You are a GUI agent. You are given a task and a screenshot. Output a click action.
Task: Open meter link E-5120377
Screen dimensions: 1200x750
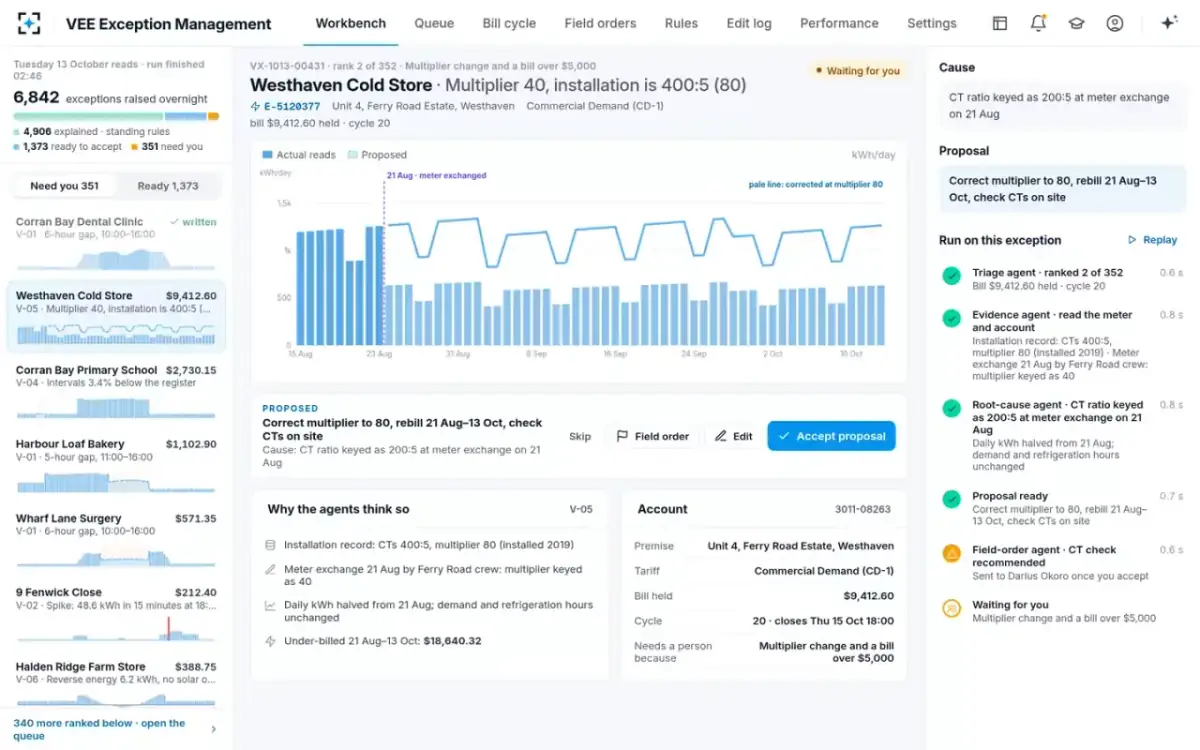tap(285, 106)
